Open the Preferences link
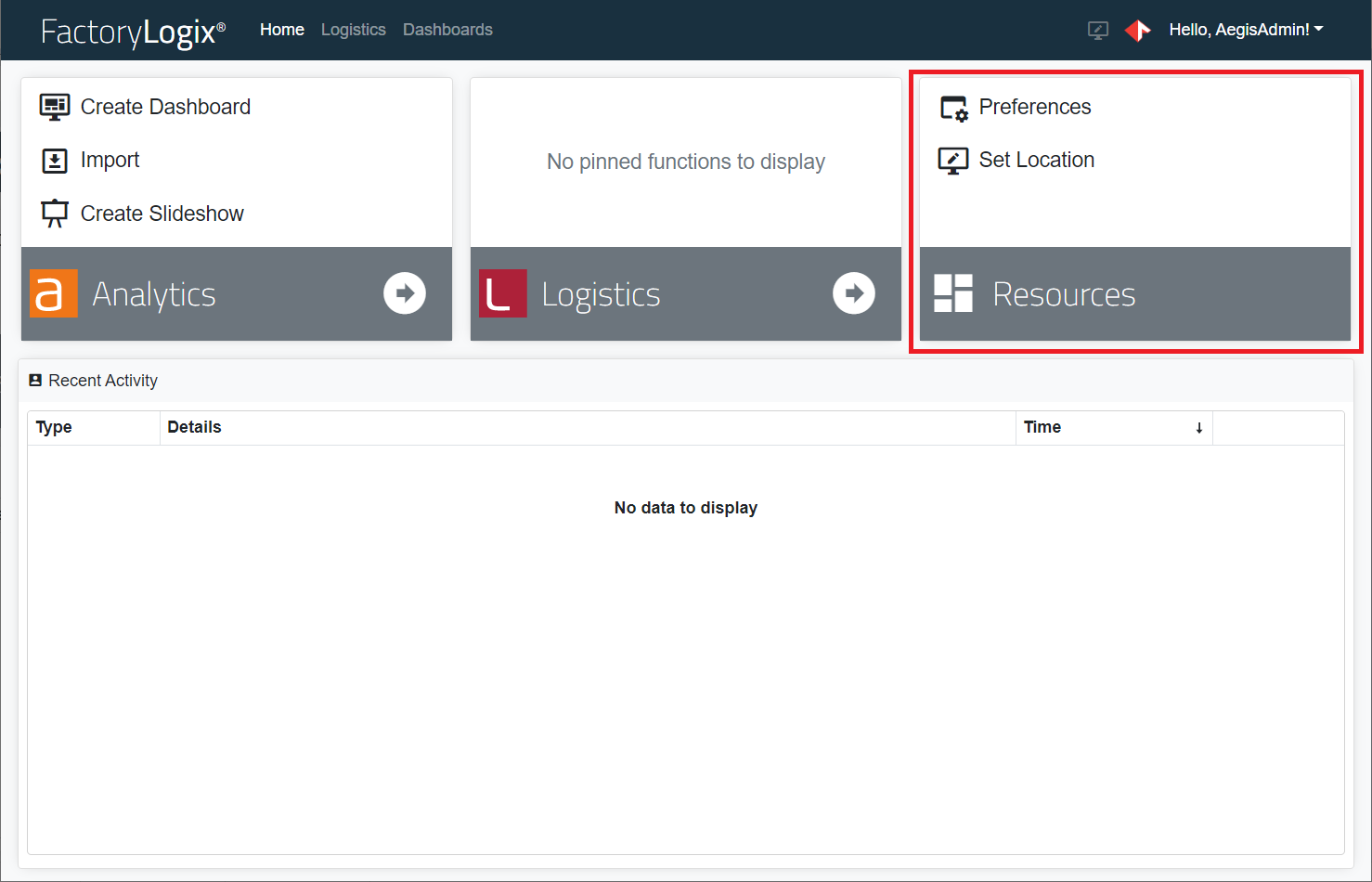This screenshot has width=1372, height=882. [1035, 107]
